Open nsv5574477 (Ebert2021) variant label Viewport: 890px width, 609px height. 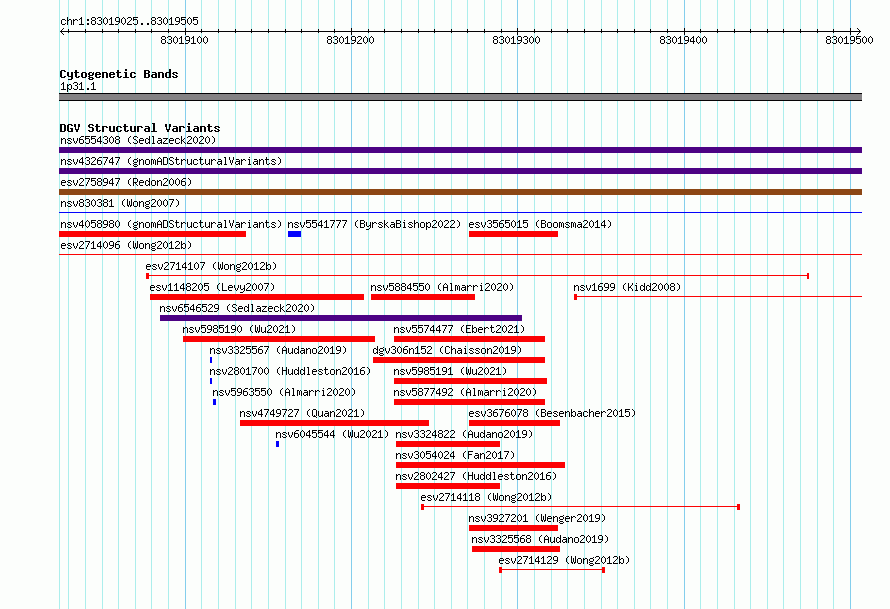(459, 329)
